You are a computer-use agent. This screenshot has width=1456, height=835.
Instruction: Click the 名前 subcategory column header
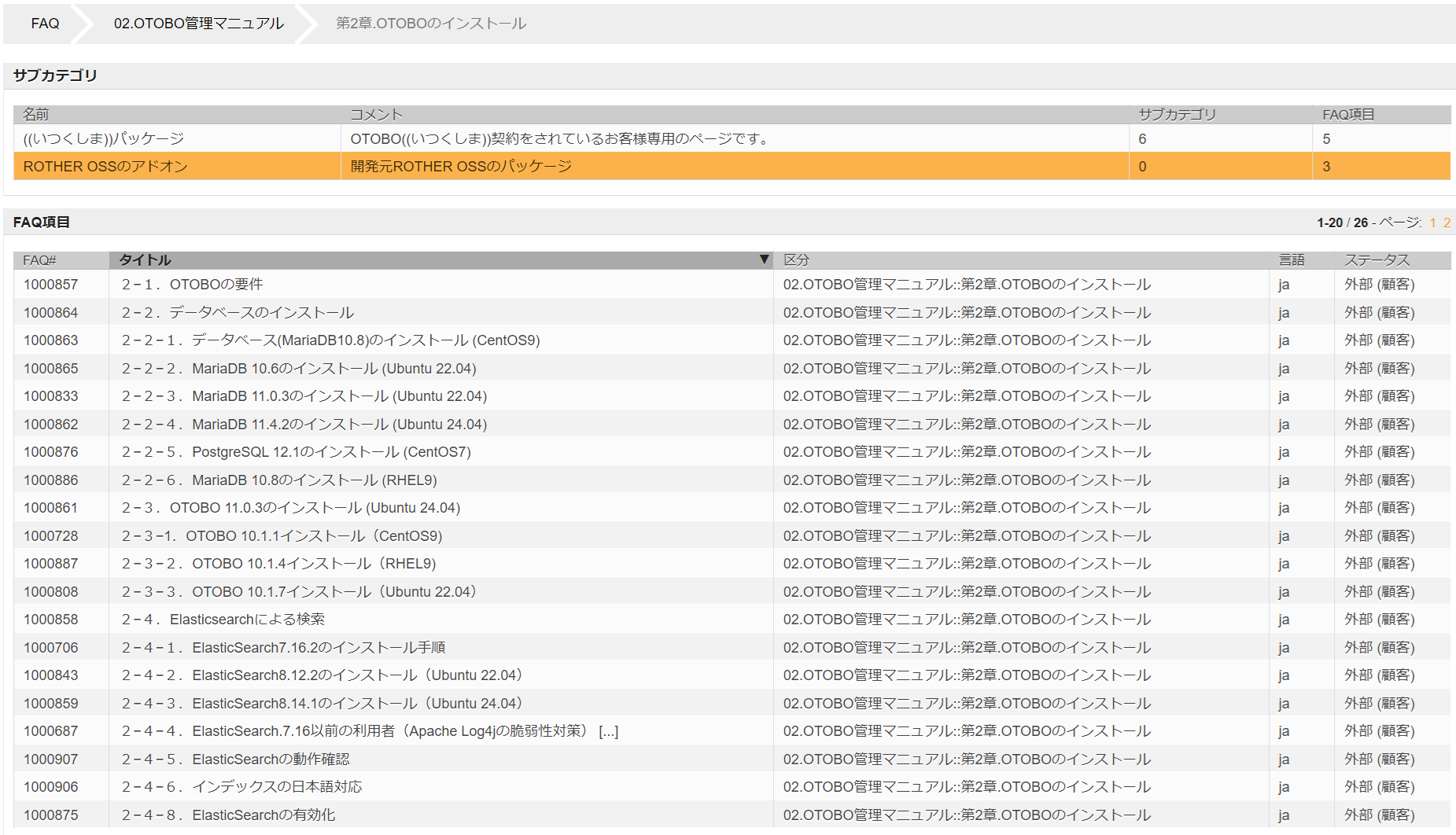pos(35,115)
